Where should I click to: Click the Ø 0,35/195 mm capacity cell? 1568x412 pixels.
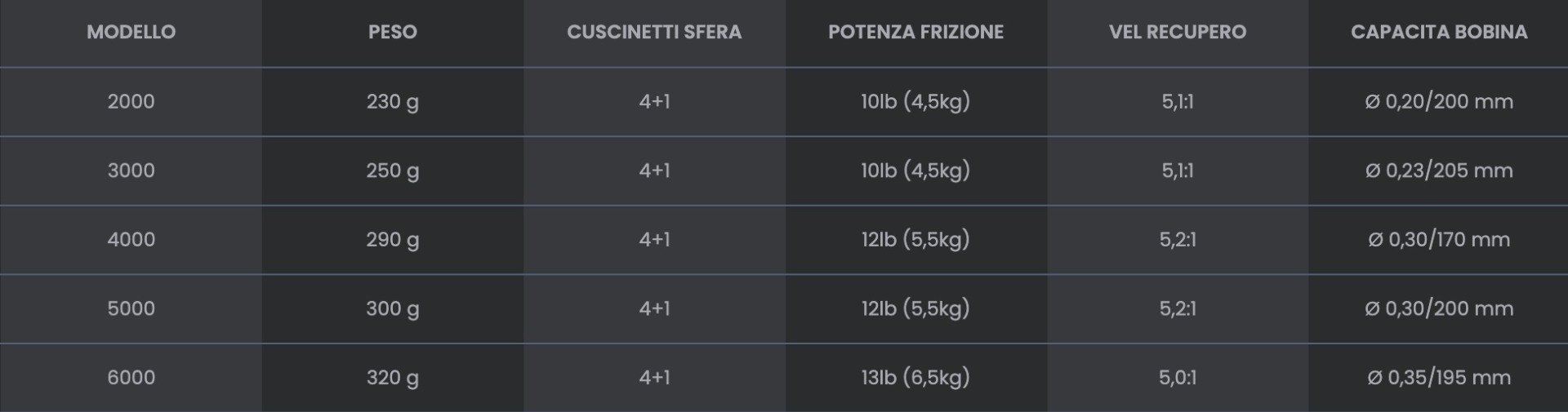pos(1438,377)
